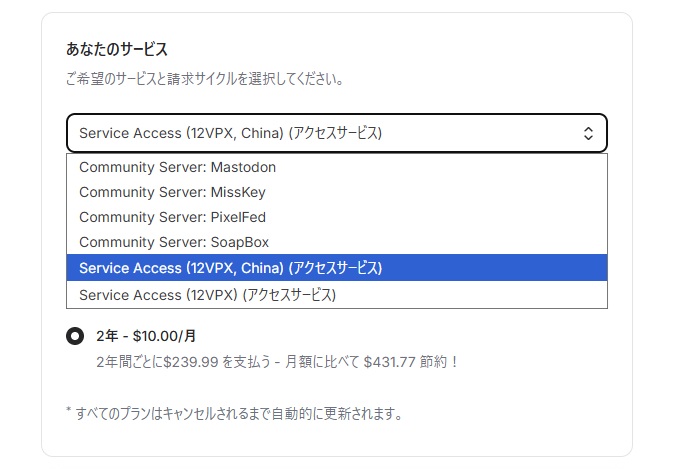675x469 pixels.
Task: Click the あなたのサービス heading
Action: [116, 49]
